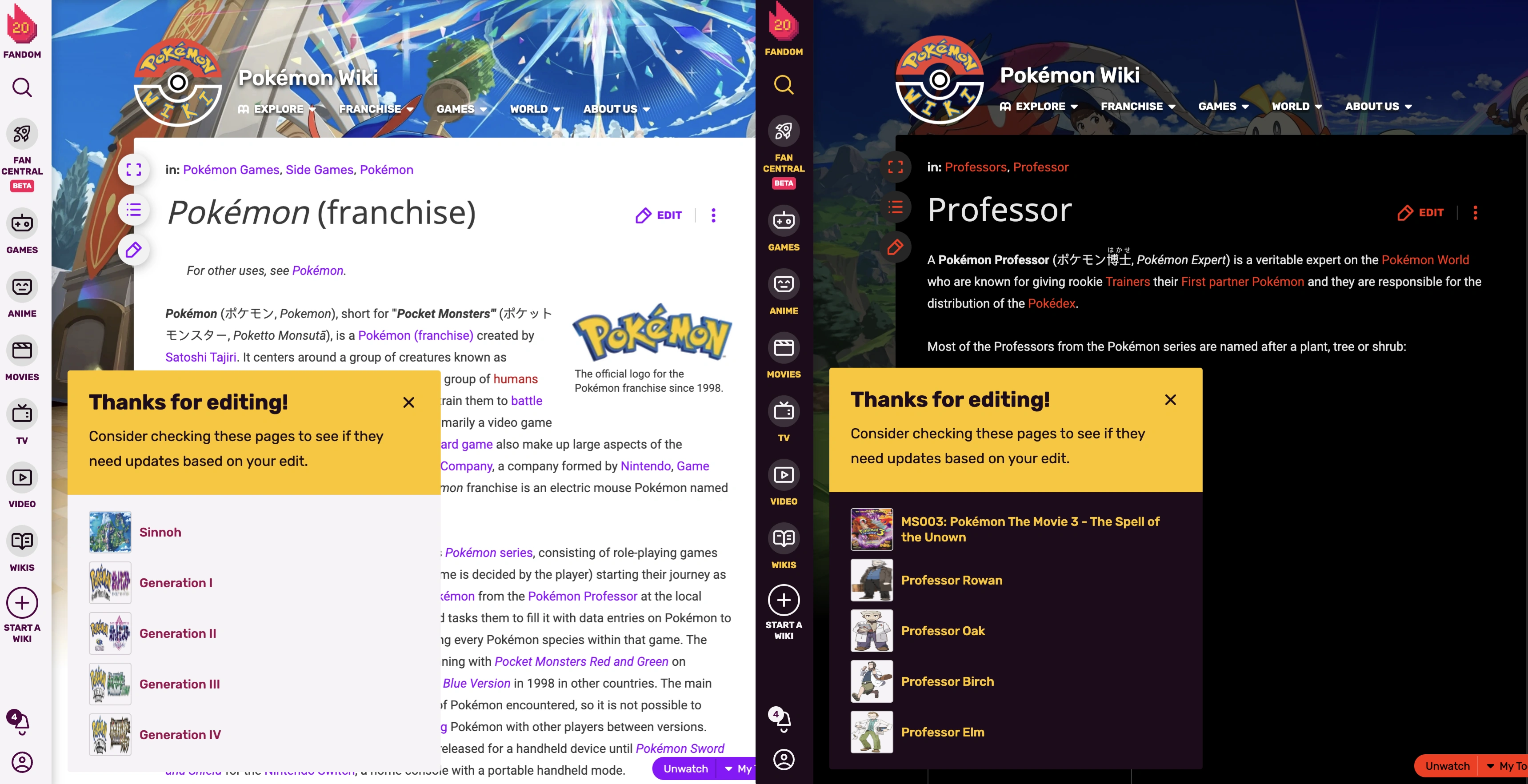Click the Anime icon in the light sidebar
1528x784 pixels.
click(x=22, y=287)
